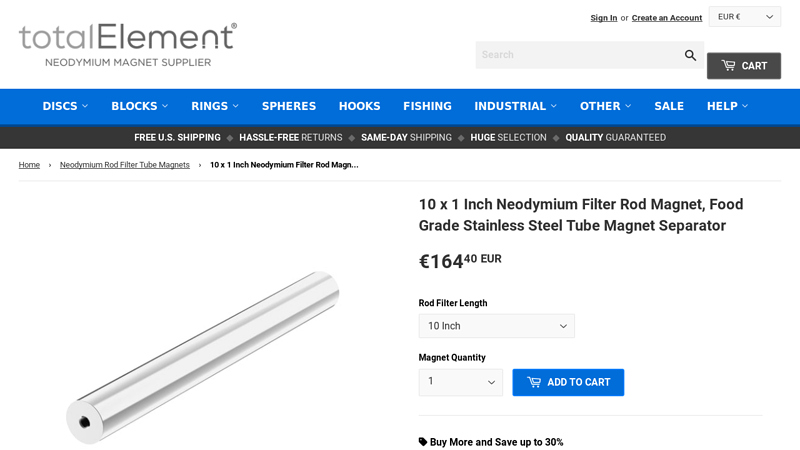Click the Add to Cart button
This screenshot has width=800, height=450.
click(568, 382)
